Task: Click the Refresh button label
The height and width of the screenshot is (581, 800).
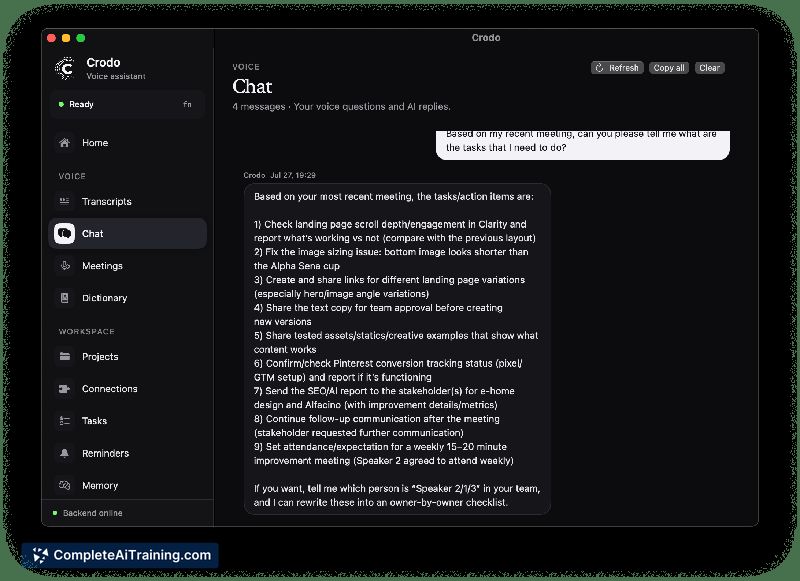Action: (623, 68)
